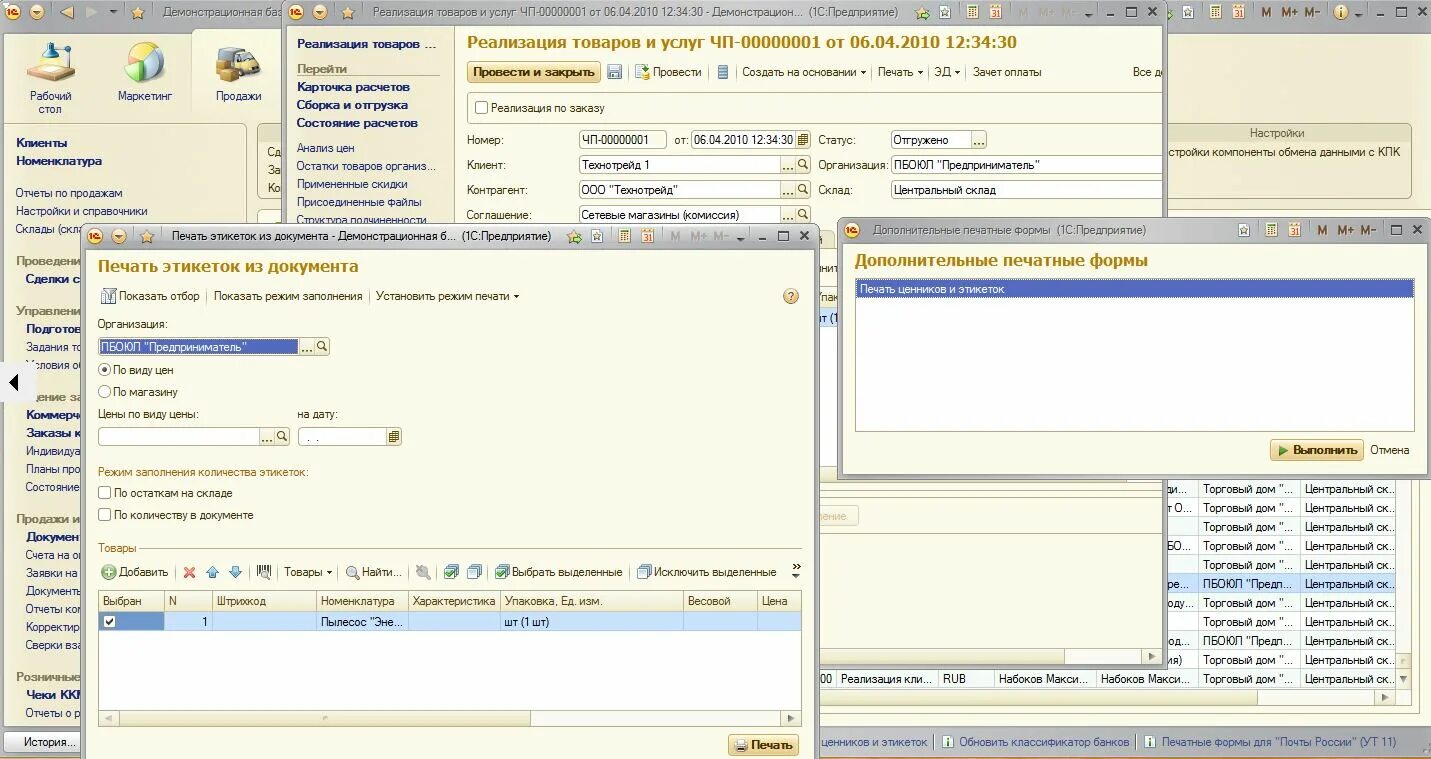Click magnifier icon next to Организация field
Image resolution: width=1431 pixels, height=759 pixels.
point(322,347)
